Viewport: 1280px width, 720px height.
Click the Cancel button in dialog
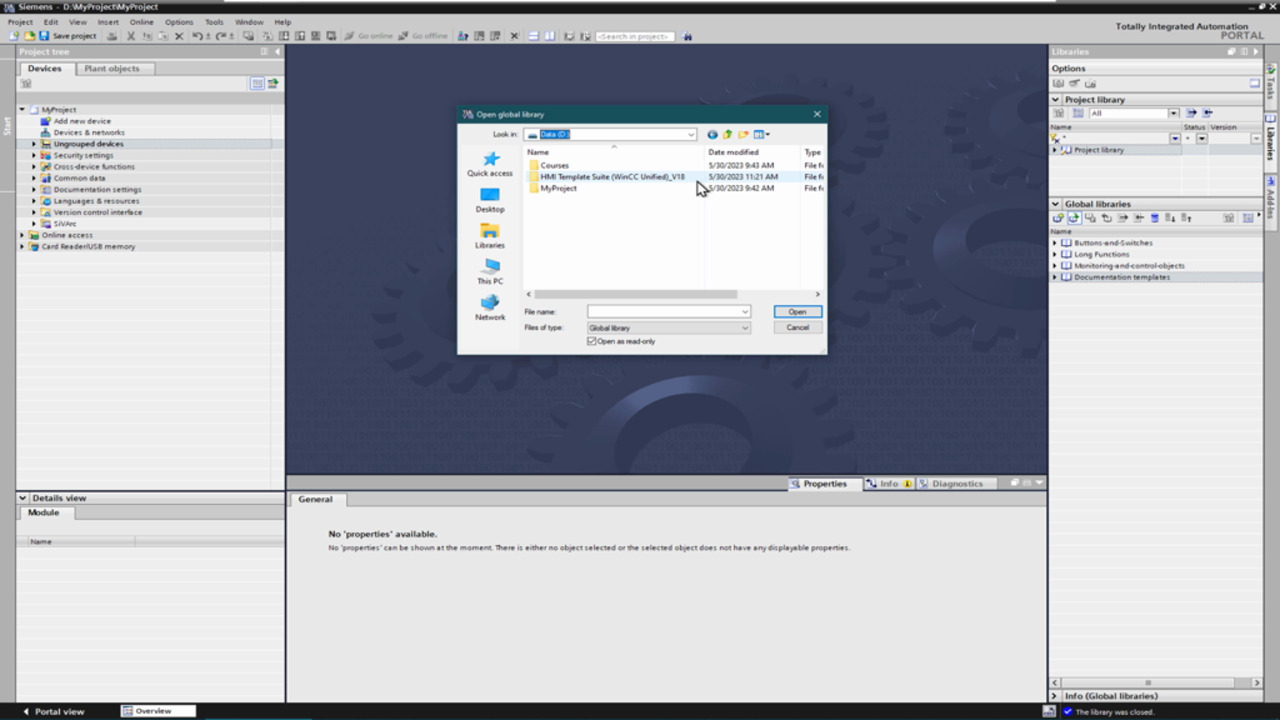(x=797, y=328)
